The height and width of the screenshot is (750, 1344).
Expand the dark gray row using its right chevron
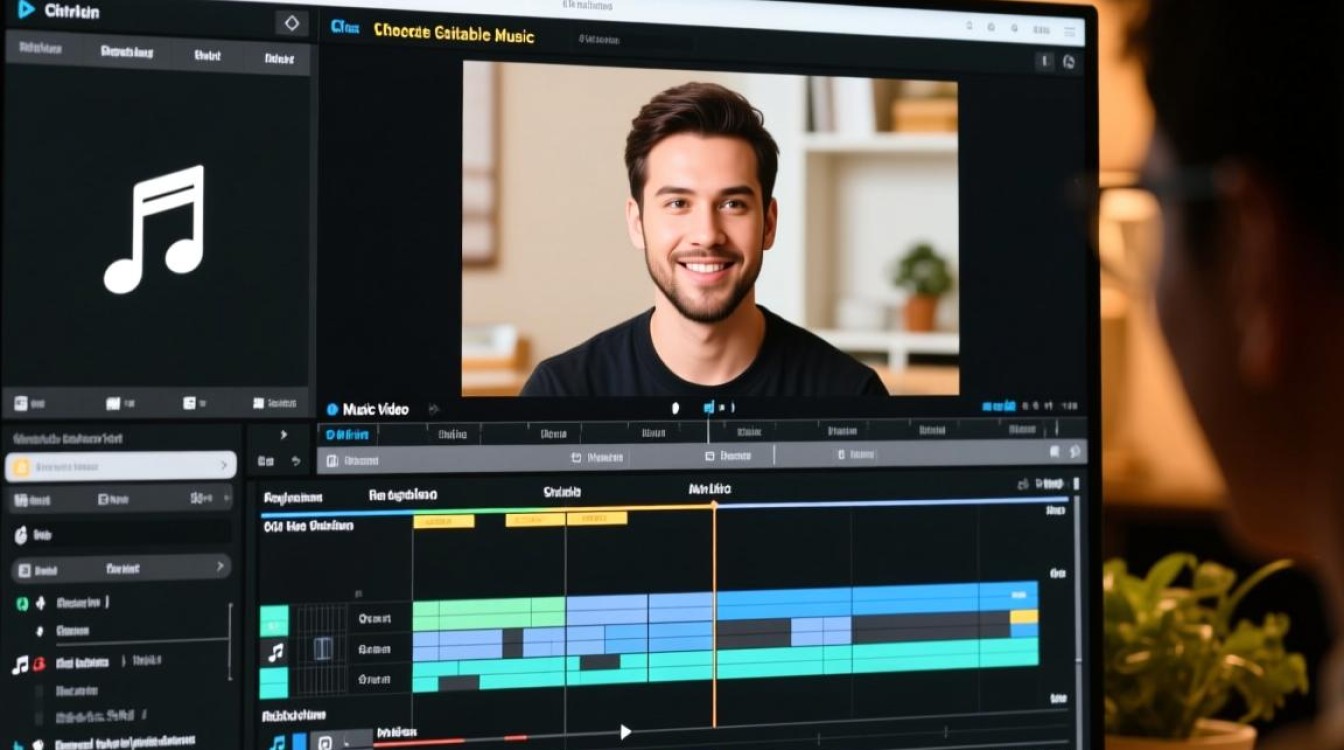click(x=220, y=567)
